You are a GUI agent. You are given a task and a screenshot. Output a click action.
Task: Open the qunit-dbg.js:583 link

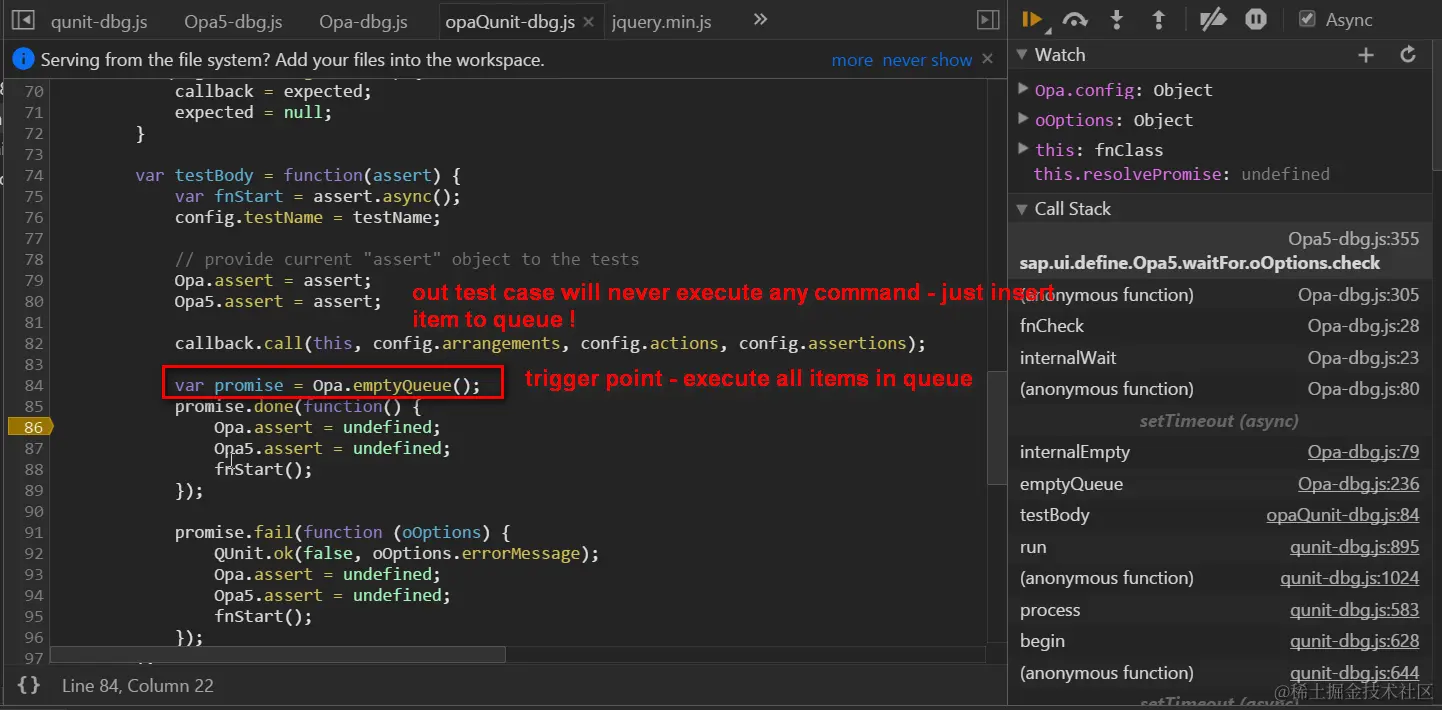[x=1355, y=610]
